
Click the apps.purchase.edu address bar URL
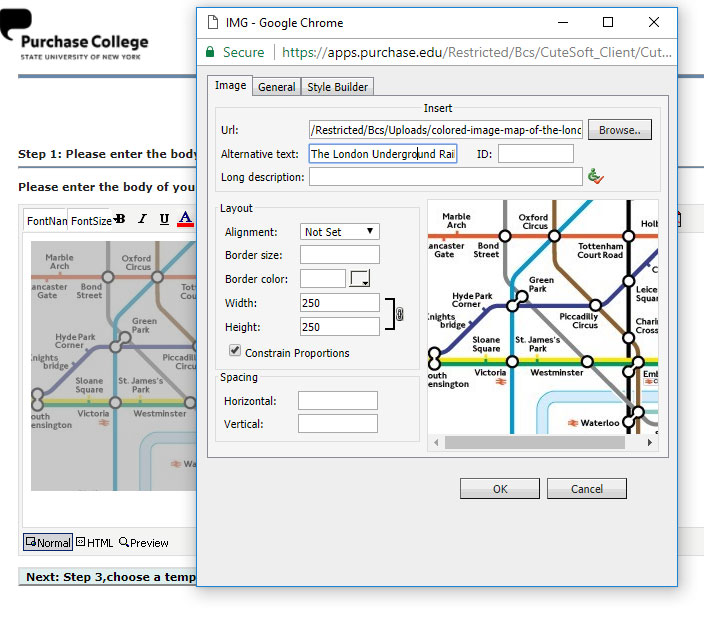pos(477,52)
